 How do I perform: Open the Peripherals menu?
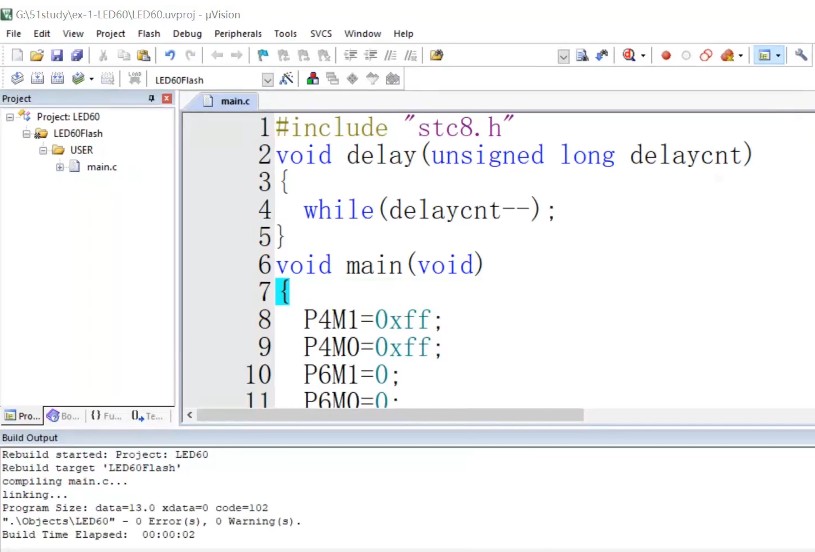tap(238, 34)
